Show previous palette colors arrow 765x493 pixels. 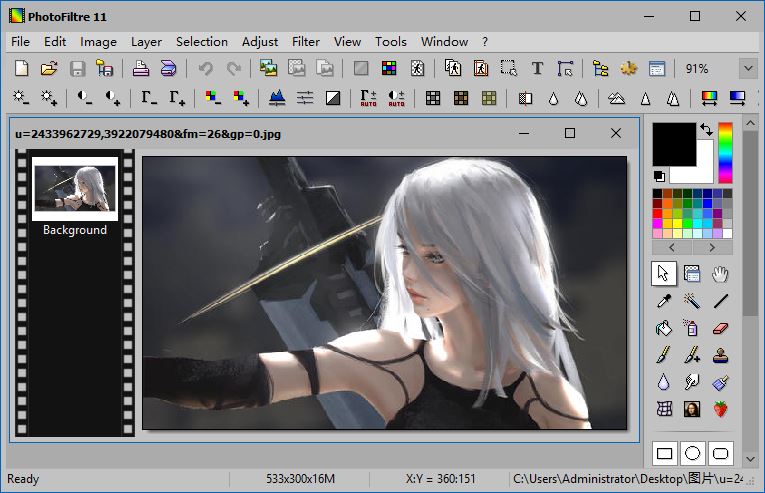click(672, 247)
